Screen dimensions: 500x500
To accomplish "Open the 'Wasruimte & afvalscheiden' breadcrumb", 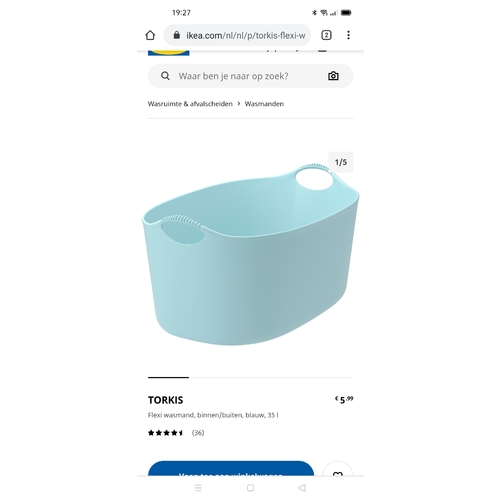I will (190, 104).
